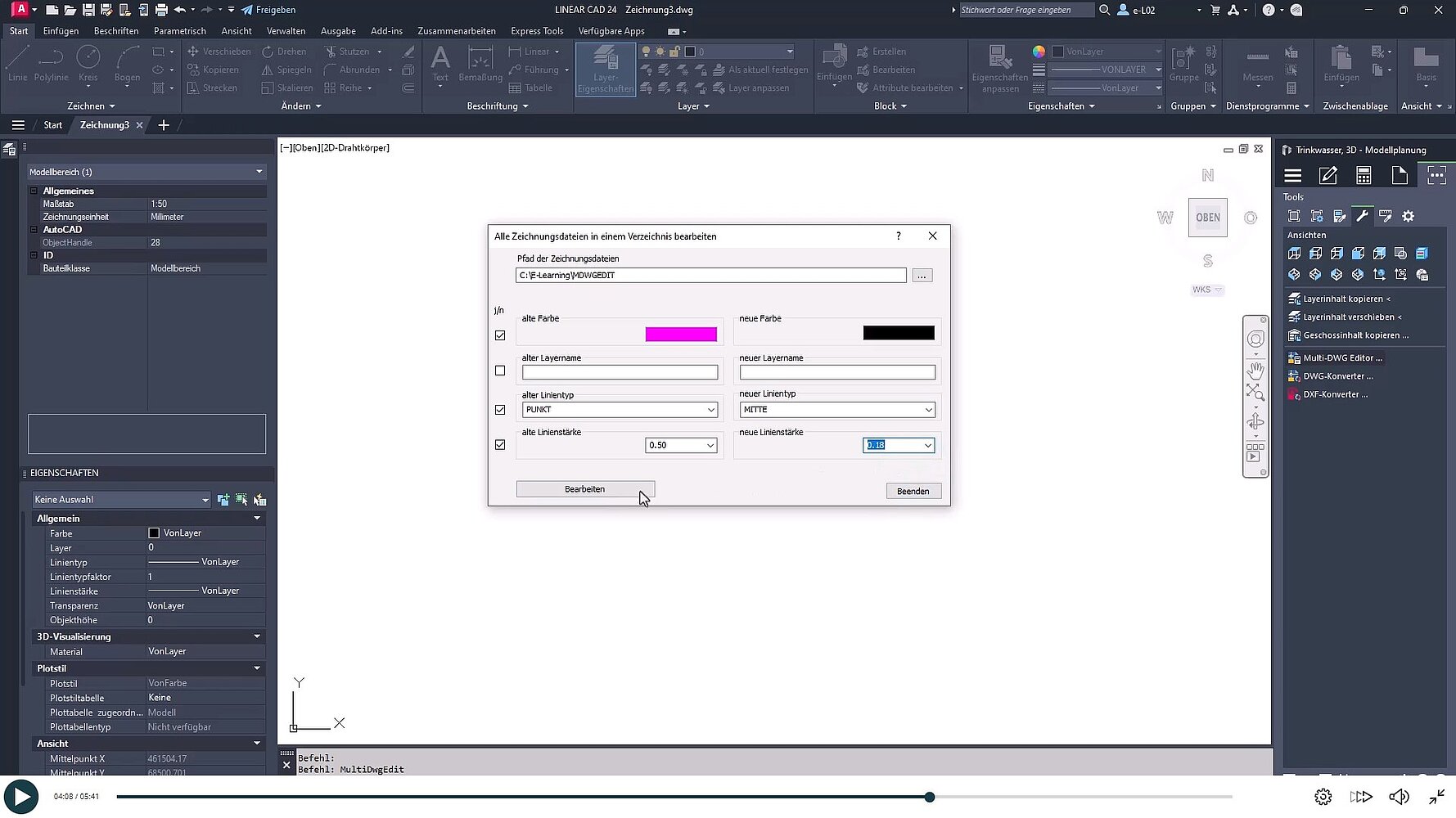
Task: Open the Einfügen ribbon tab
Action: click(61, 31)
